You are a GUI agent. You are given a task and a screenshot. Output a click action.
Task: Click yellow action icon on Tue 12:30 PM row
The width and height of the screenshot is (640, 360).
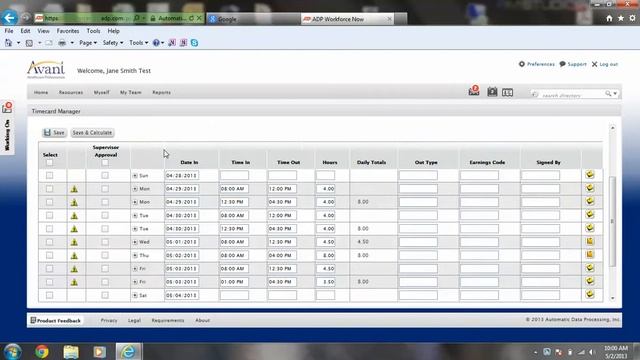click(x=590, y=228)
